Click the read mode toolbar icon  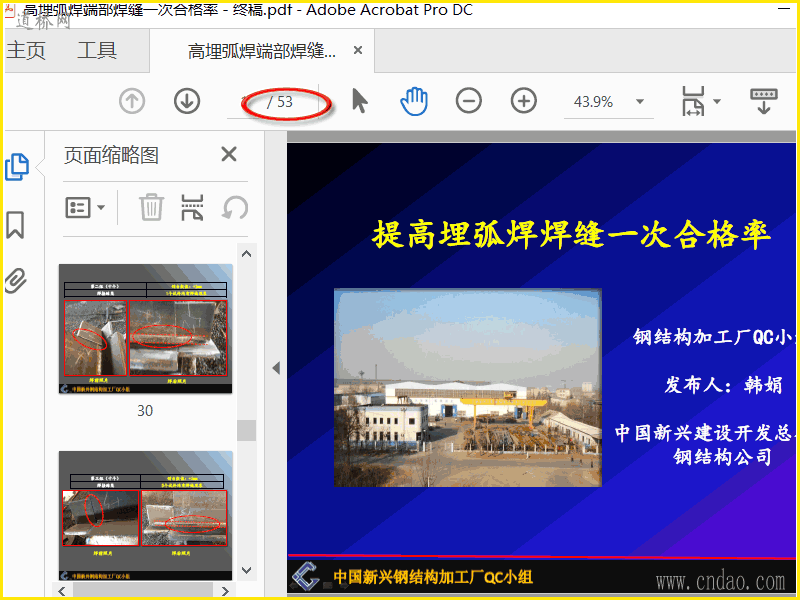click(x=763, y=101)
